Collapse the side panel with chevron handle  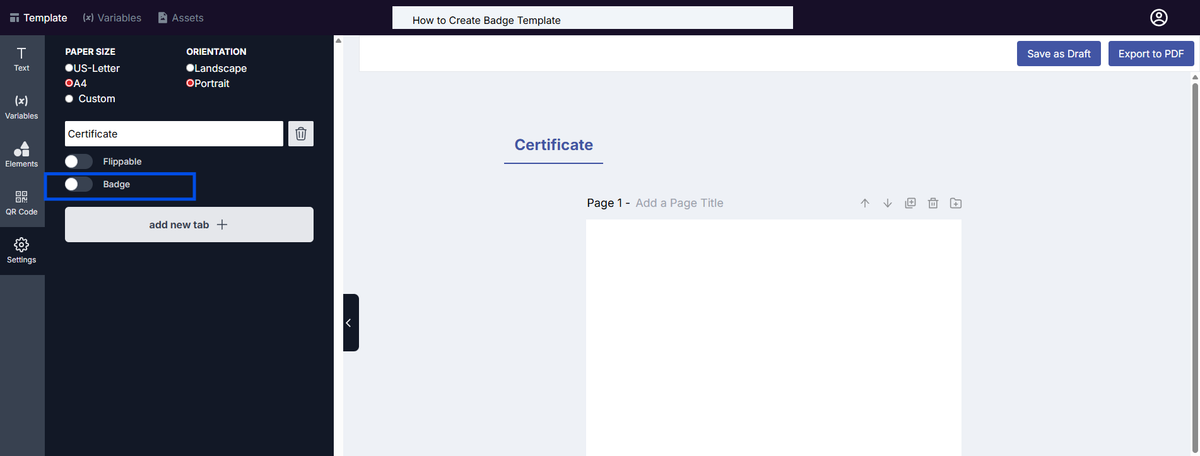[350, 322]
